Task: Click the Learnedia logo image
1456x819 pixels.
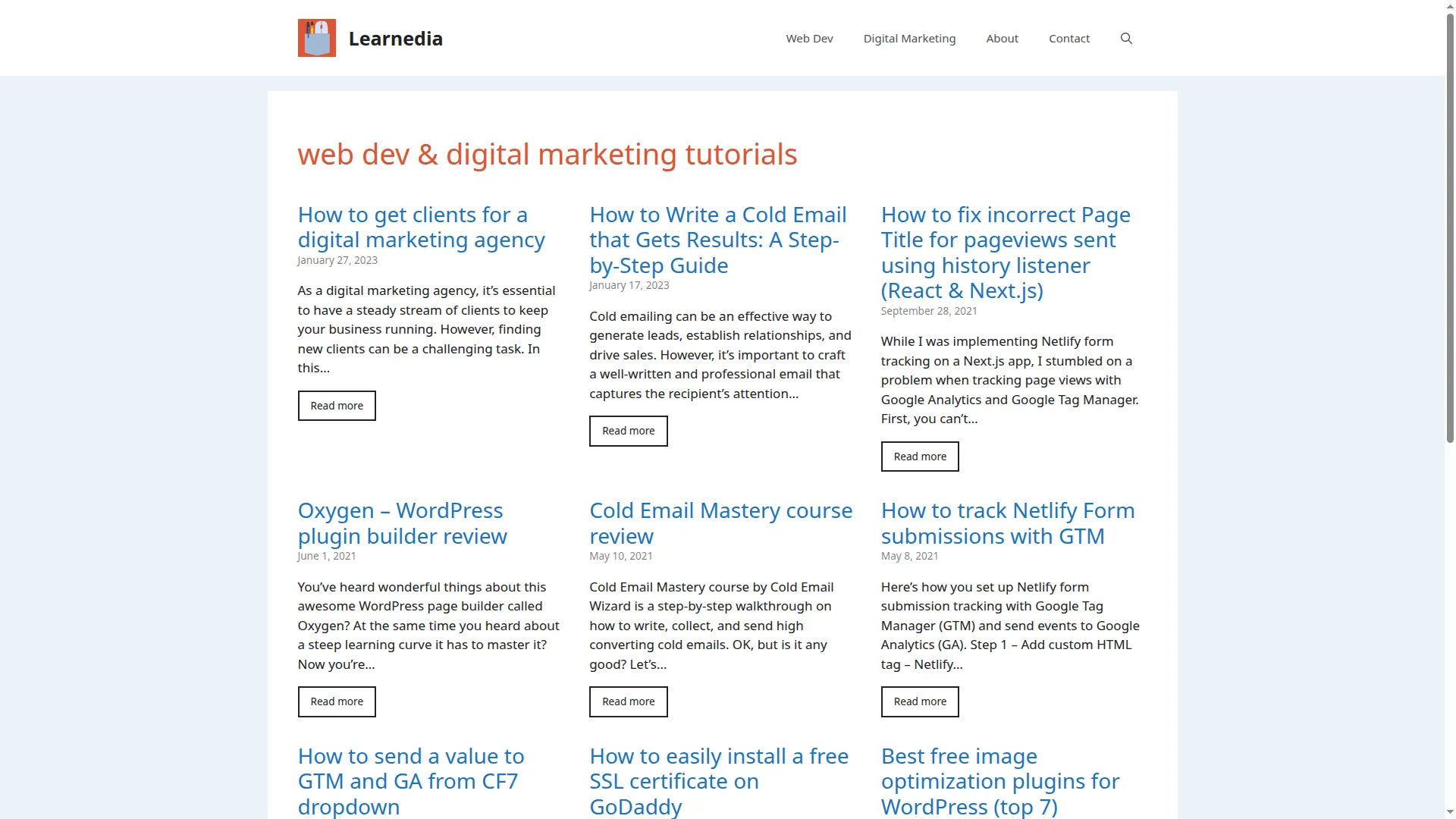Action: (x=316, y=38)
